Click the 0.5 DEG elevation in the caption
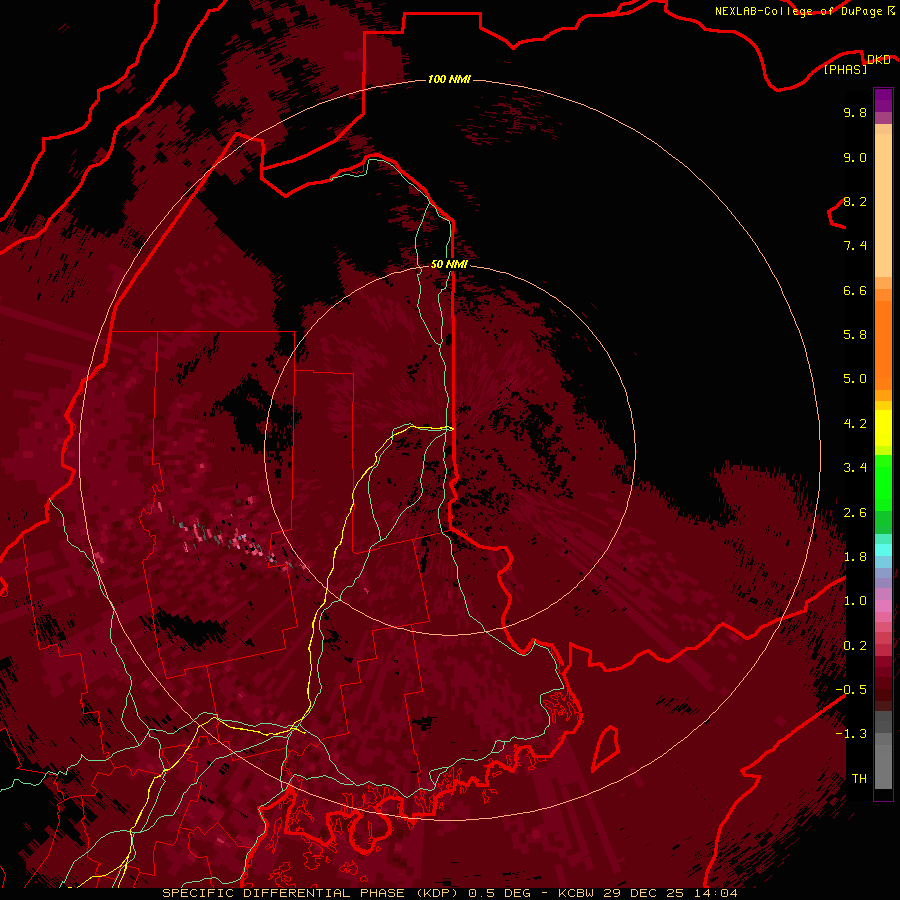This screenshot has width=900, height=900. 499,893
